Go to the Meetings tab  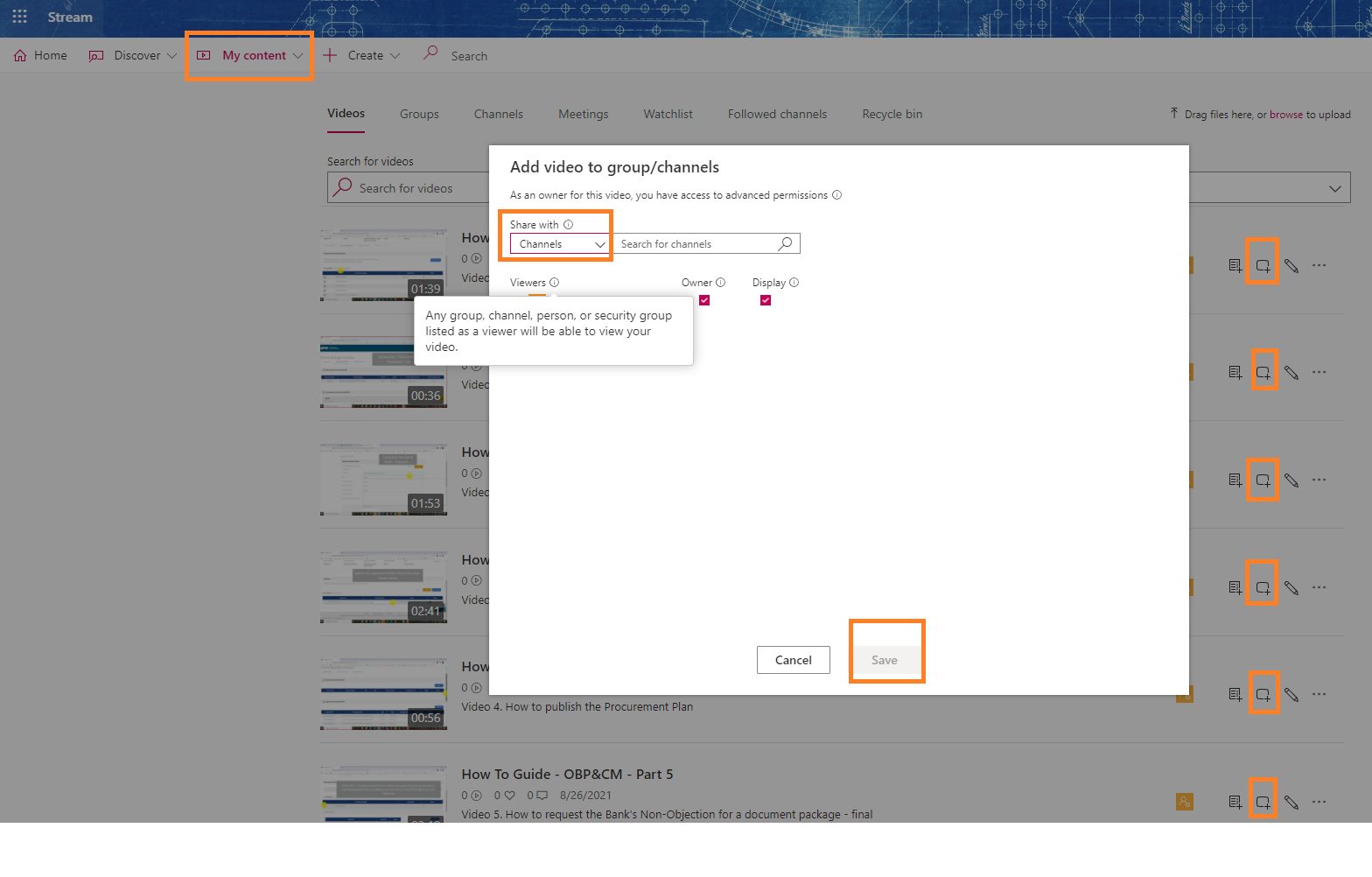[584, 114]
